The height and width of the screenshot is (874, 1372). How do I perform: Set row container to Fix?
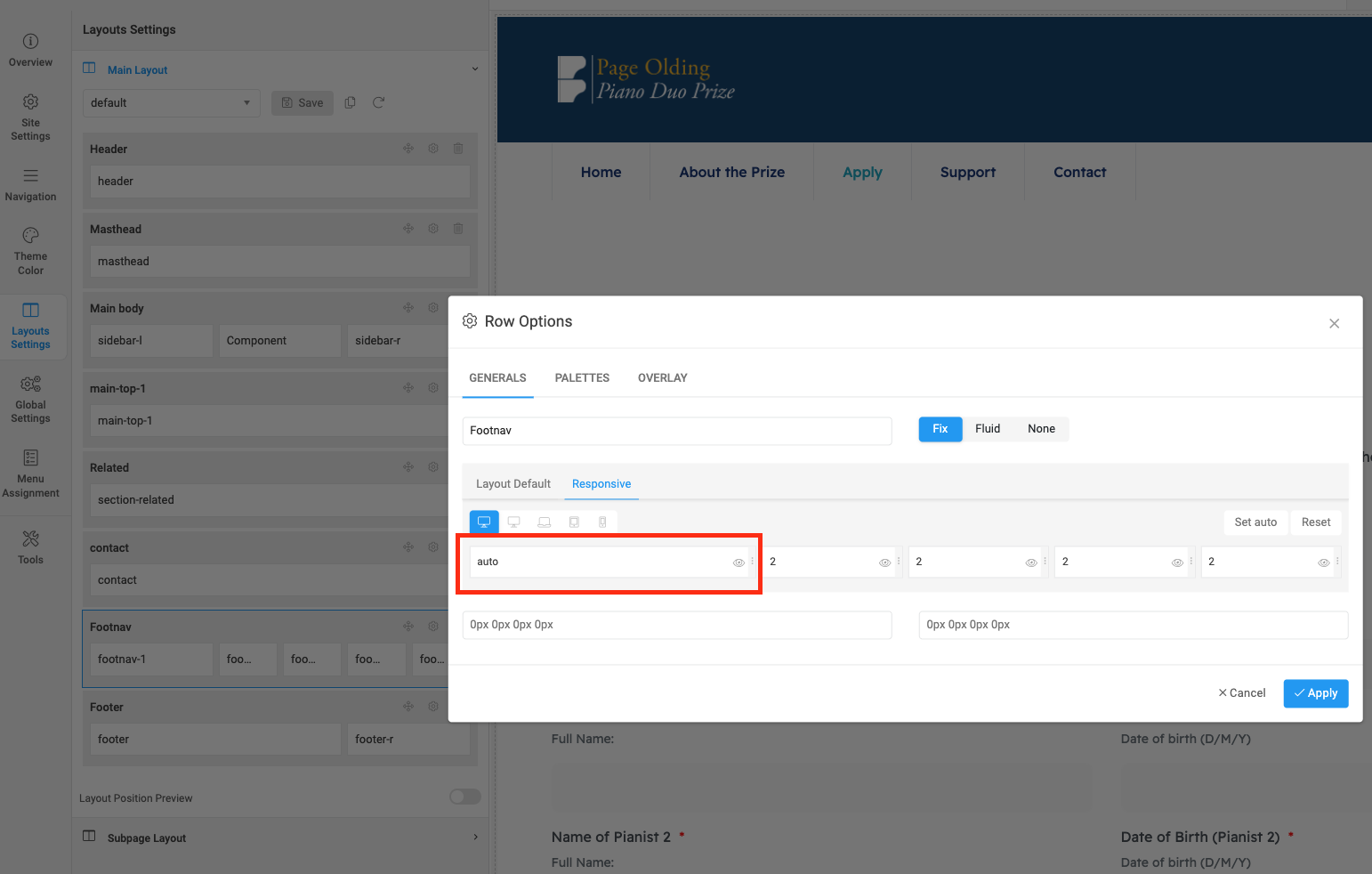(x=940, y=429)
